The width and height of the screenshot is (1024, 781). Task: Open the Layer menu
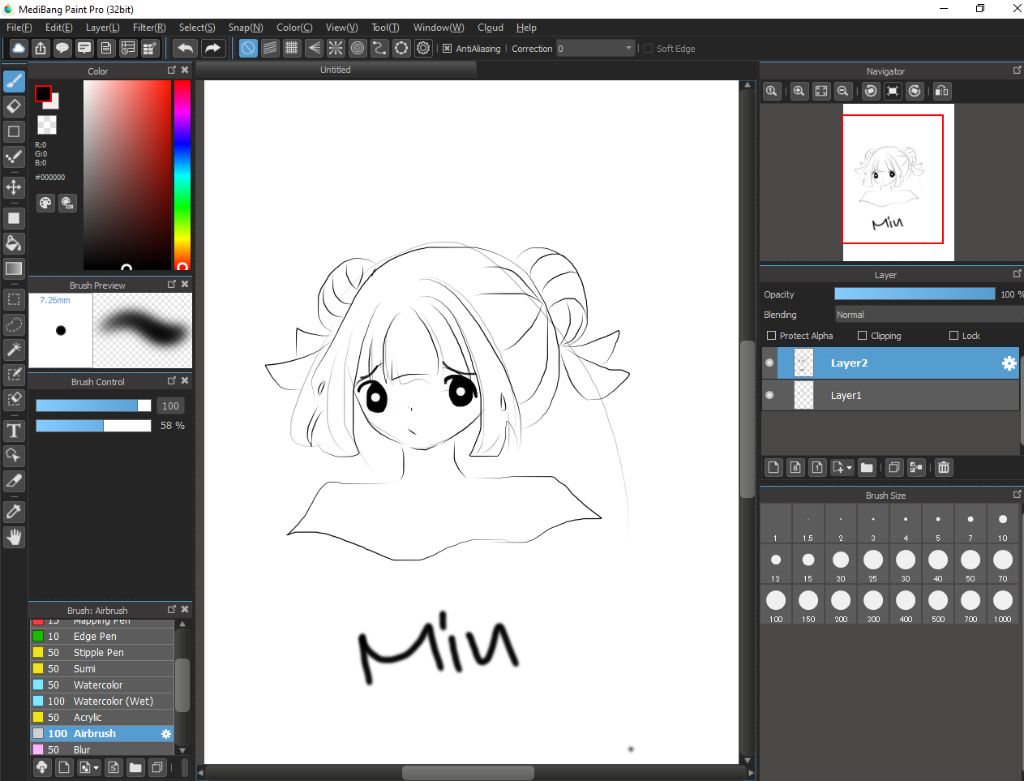pos(103,27)
